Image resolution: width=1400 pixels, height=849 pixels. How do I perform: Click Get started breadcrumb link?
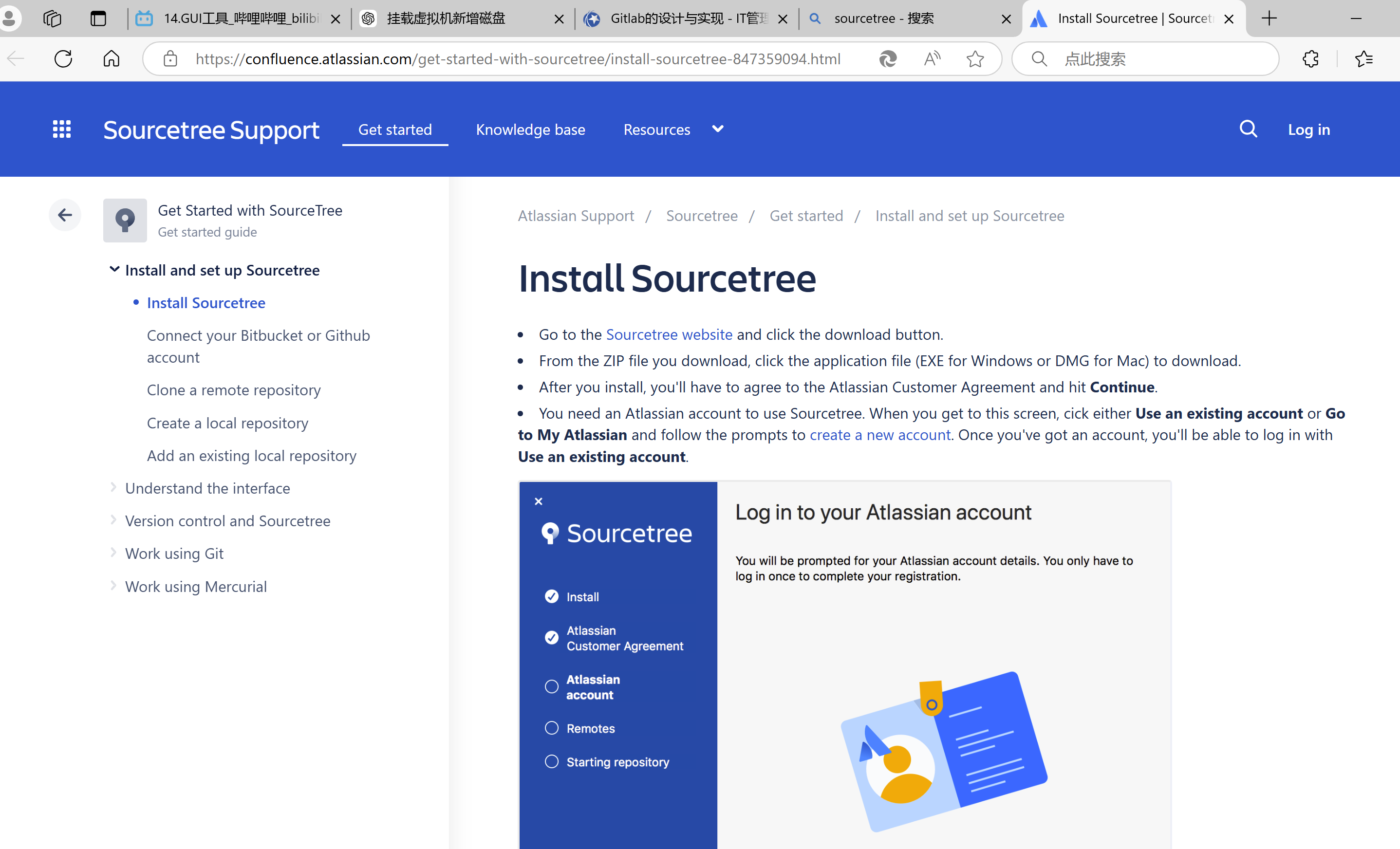(806, 216)
